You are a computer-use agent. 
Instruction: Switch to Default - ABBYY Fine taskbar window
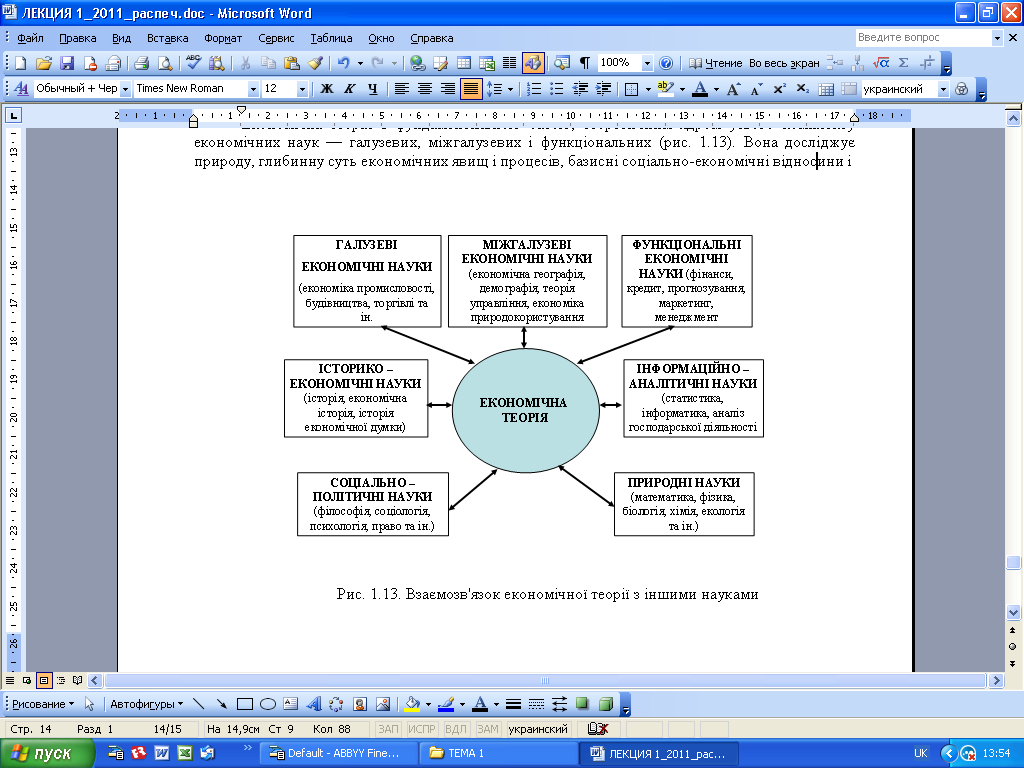click(x=338, y=753)
